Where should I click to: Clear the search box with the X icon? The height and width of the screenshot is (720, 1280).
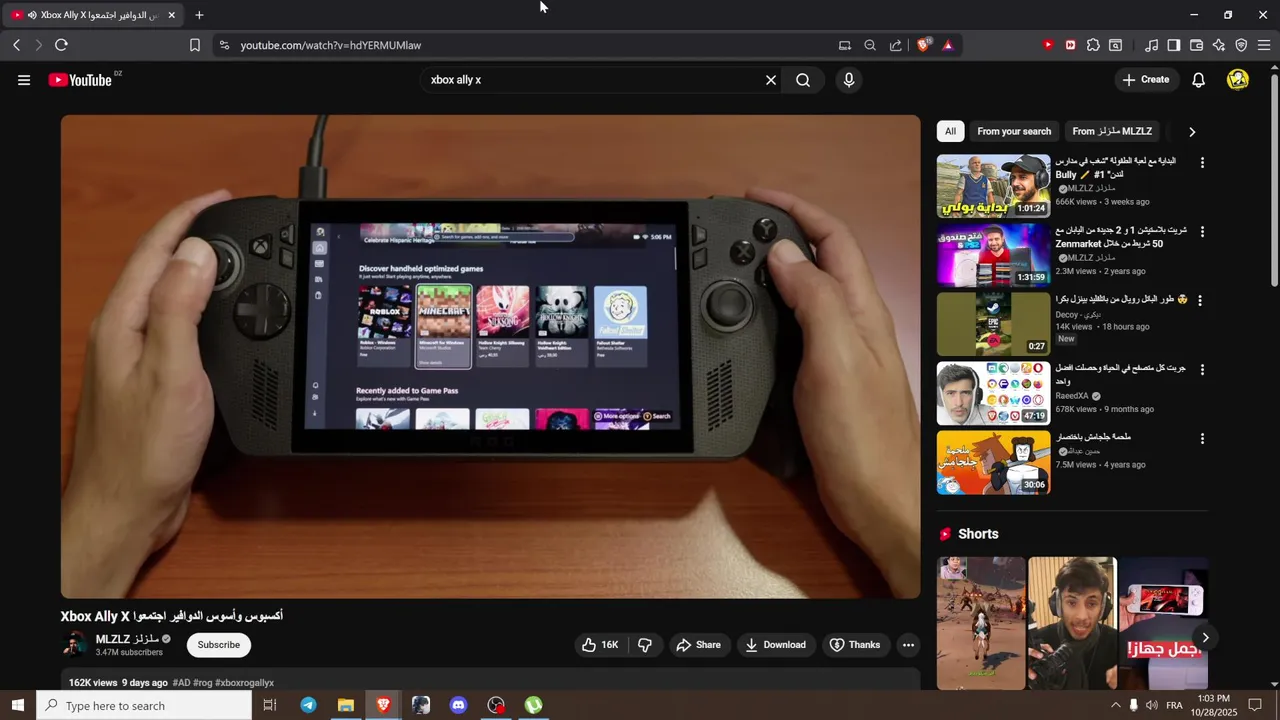[771, 80]
